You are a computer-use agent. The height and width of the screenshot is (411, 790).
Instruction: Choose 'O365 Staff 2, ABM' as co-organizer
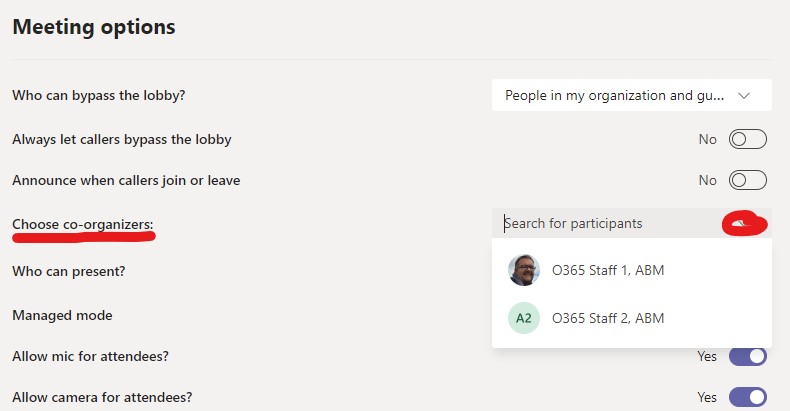click(608, 318)
